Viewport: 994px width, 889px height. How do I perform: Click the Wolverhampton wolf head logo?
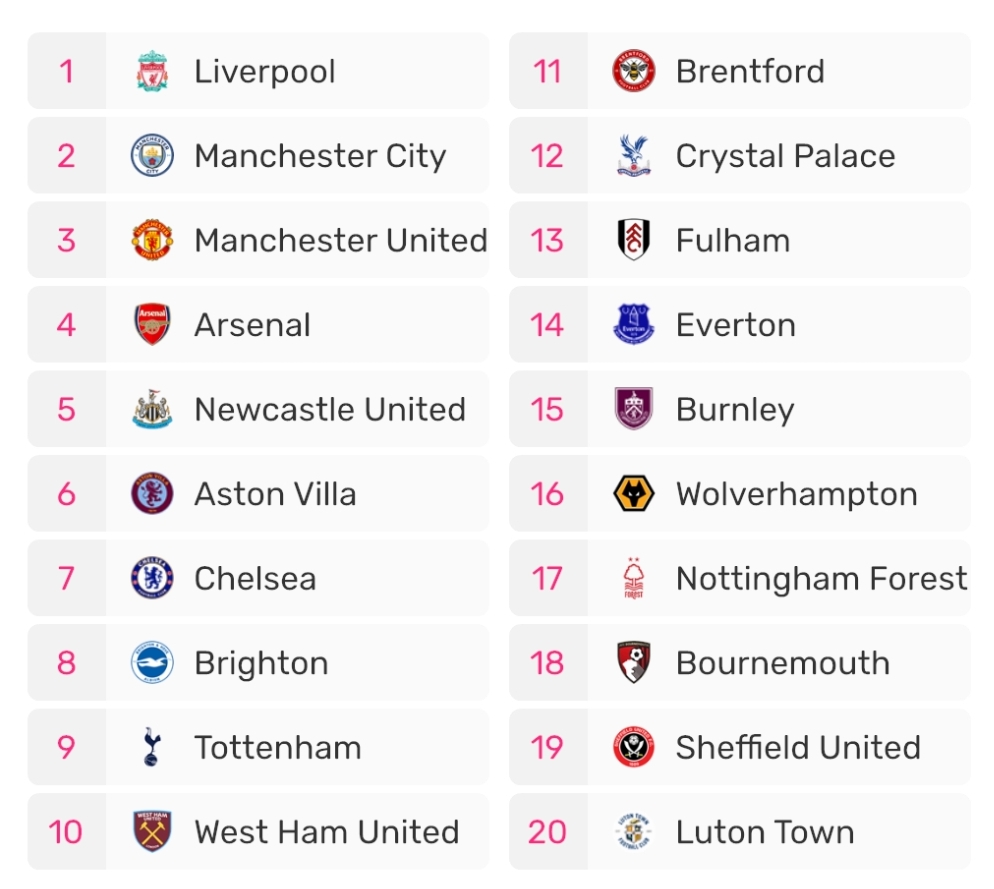point(634,494)
